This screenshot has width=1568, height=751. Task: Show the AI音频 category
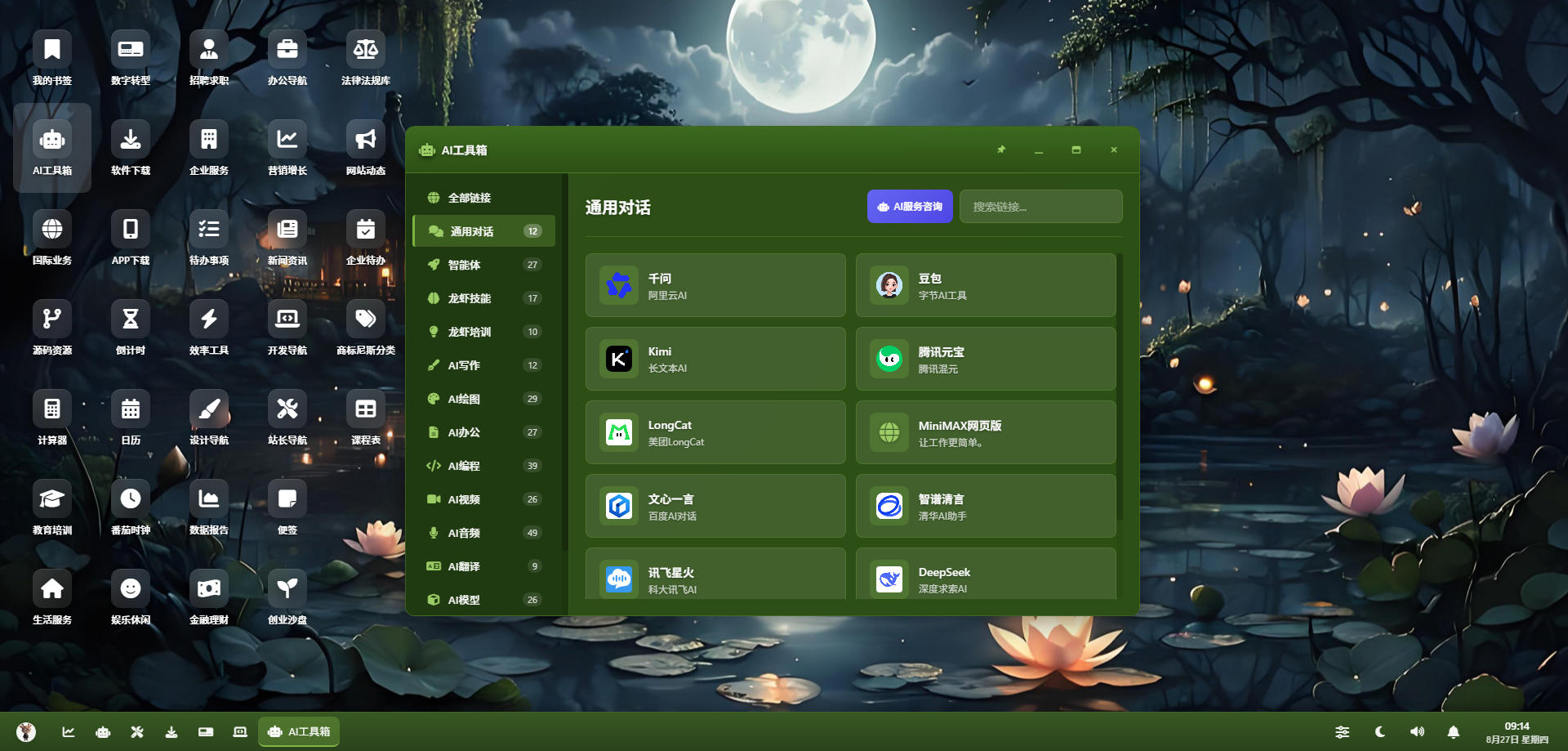484,533
